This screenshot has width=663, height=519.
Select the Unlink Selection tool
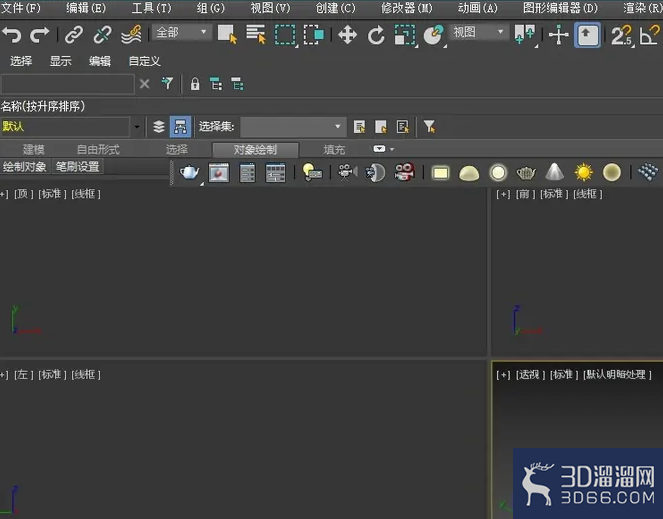[102, 35]
